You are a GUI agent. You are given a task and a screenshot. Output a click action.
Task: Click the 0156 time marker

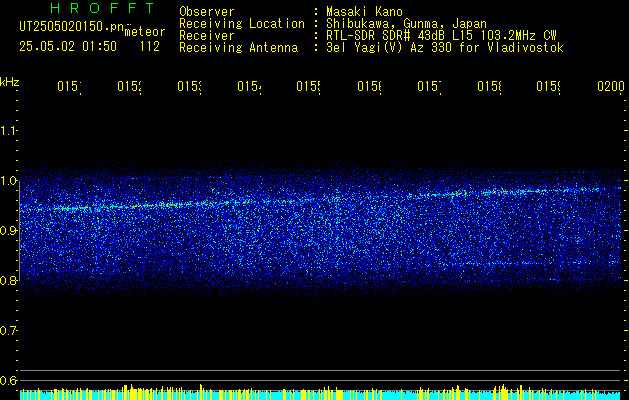(369, 87)
